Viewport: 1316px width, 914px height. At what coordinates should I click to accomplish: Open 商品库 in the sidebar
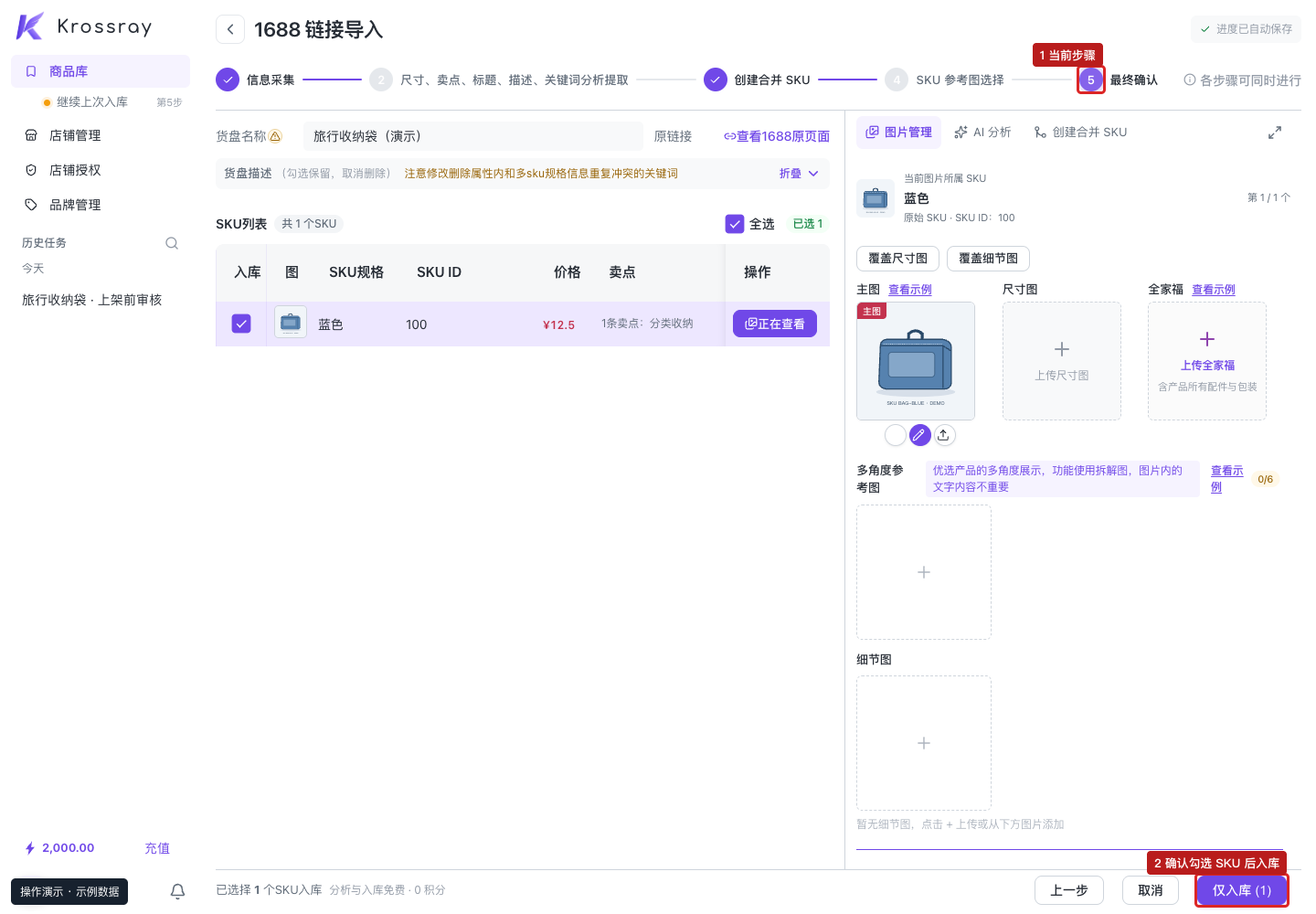pos(101,71)
